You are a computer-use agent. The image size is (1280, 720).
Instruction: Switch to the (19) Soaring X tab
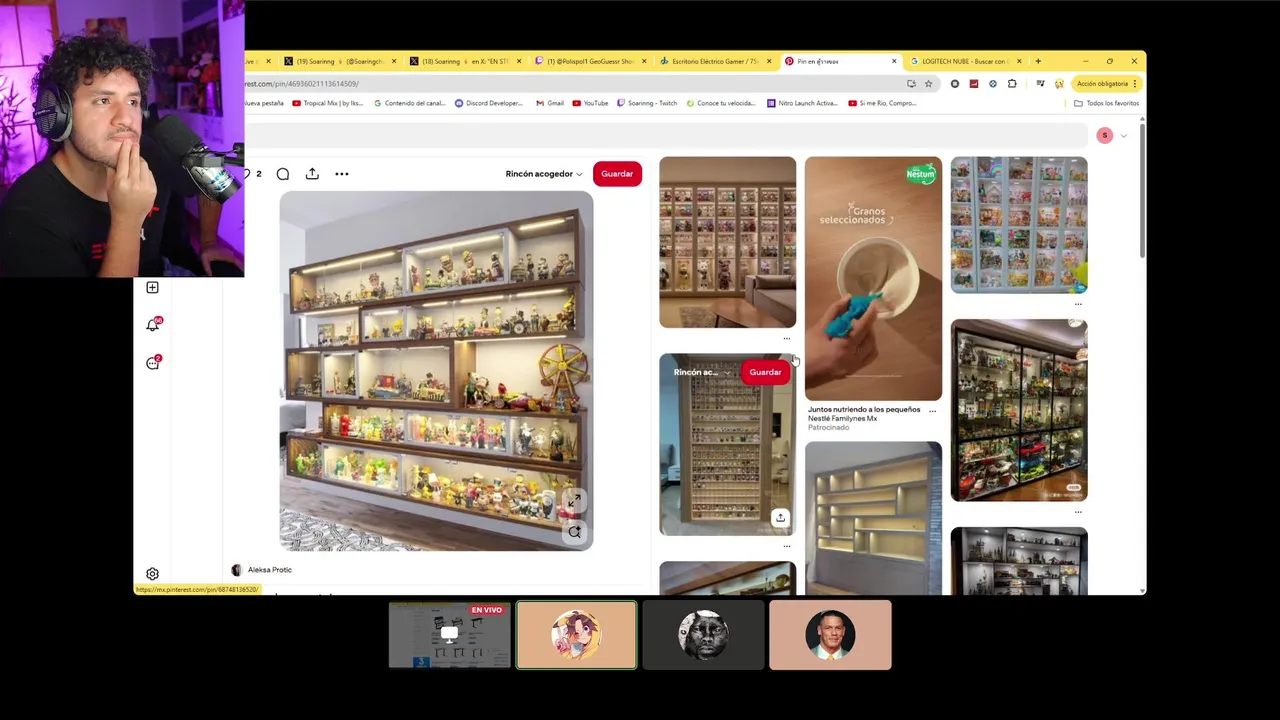click(341, 61)
